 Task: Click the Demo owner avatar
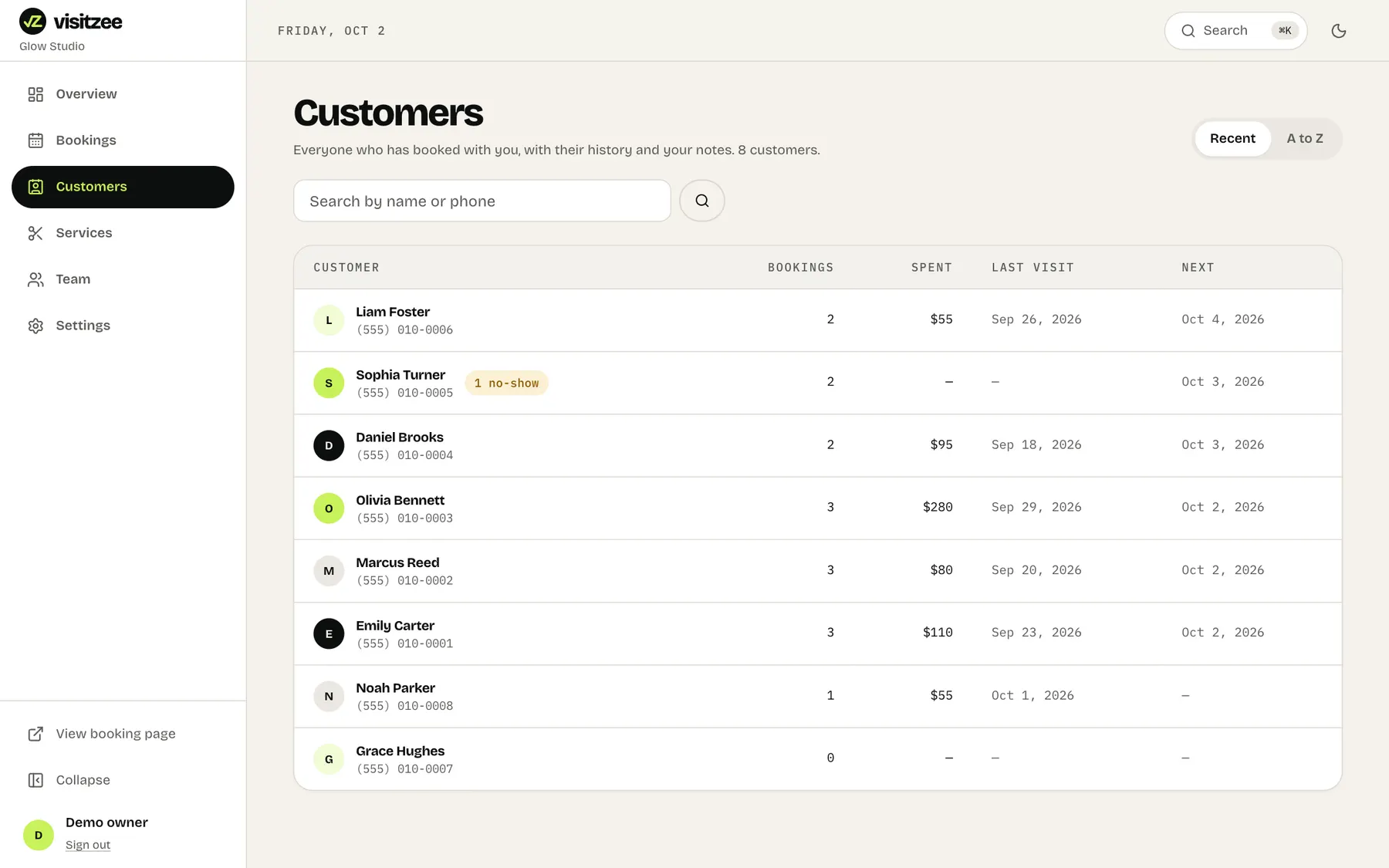tap(39, 835)
